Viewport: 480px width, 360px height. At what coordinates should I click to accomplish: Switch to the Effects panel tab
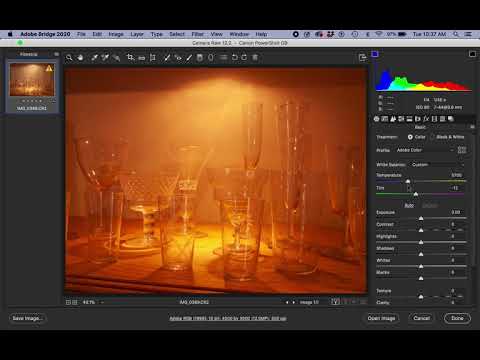pos(426,119)
